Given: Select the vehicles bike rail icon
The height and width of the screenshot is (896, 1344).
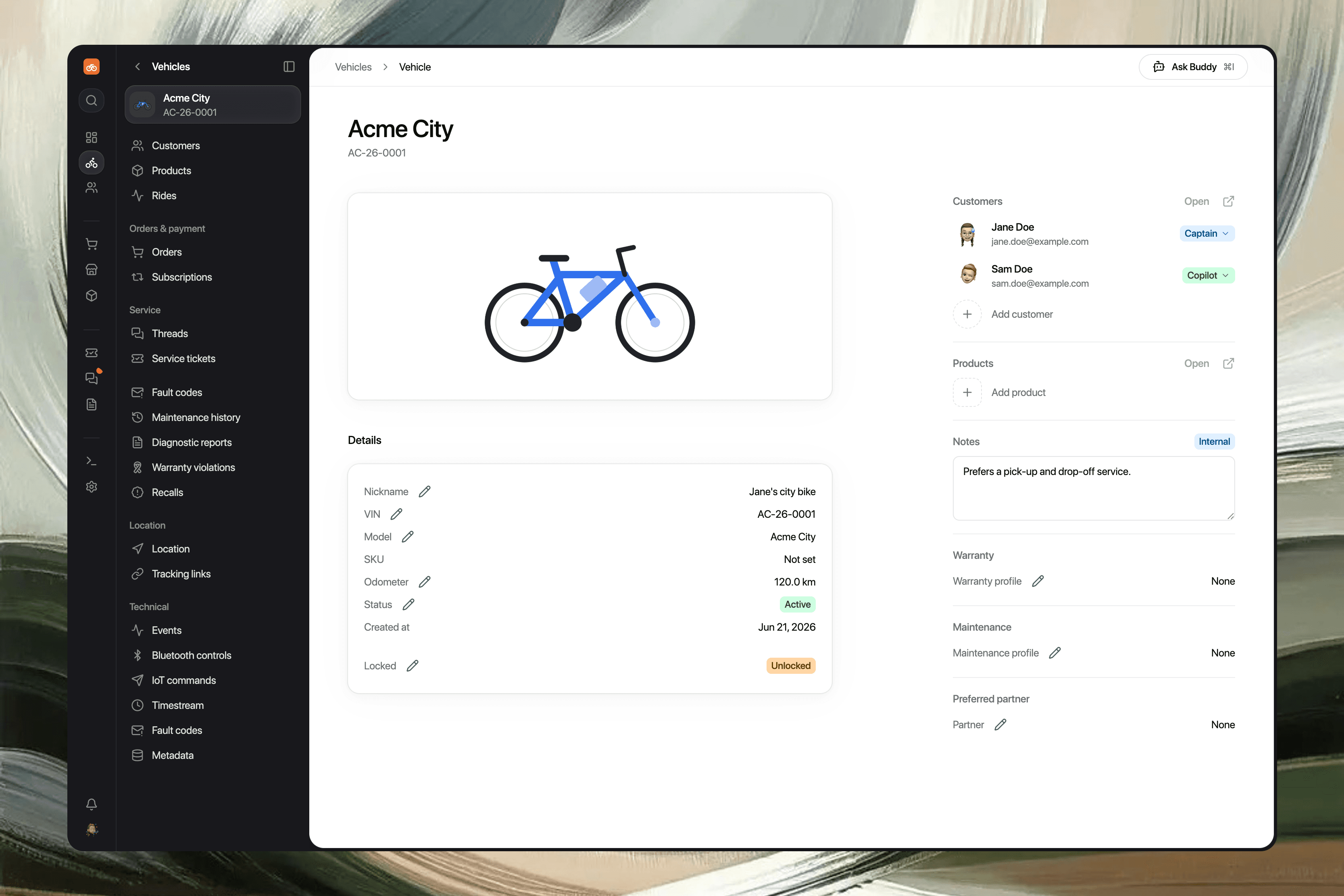Looking at the screenshot, I should pos(92,163).
